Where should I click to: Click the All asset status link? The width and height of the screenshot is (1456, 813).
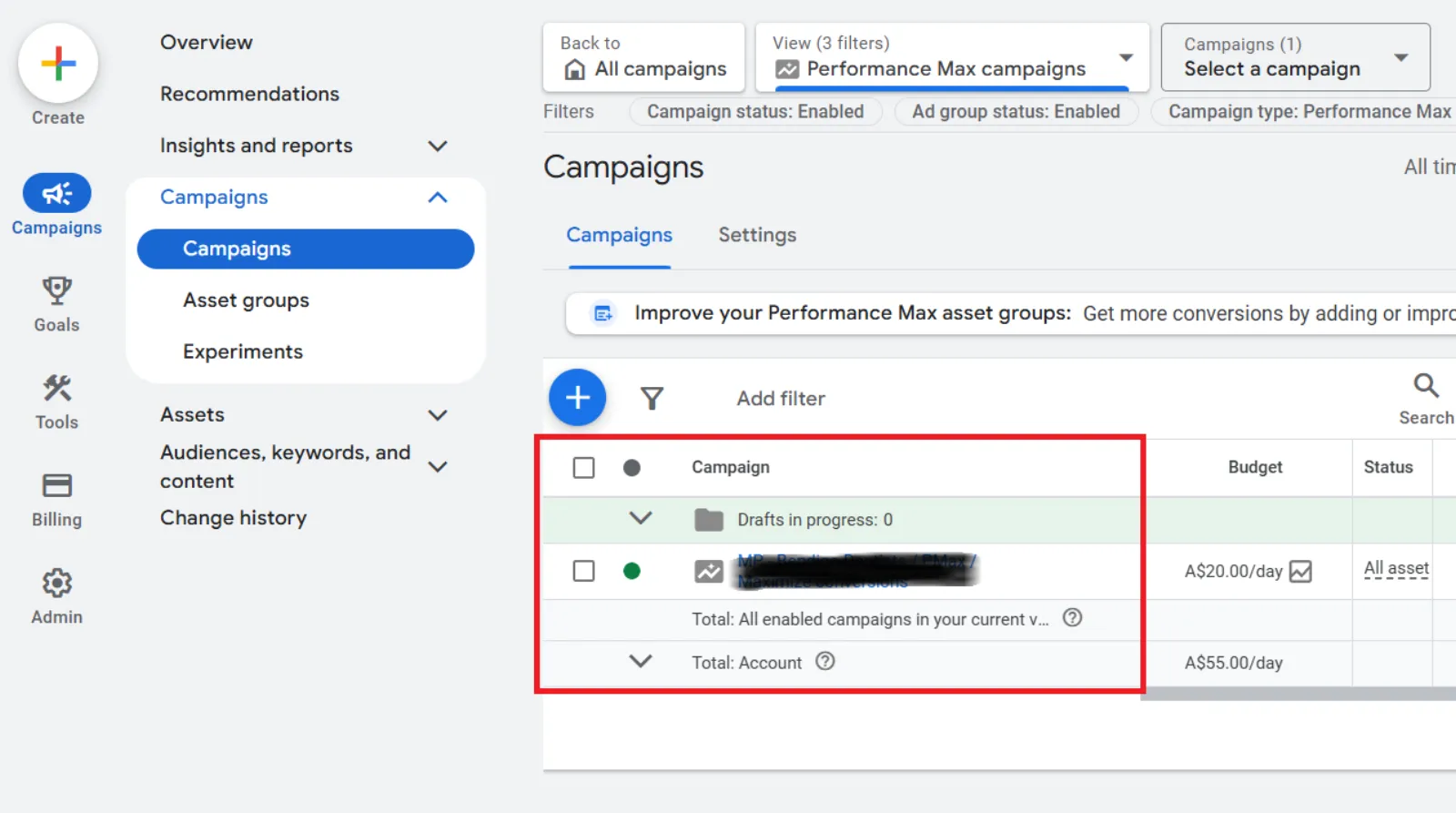(1396, 569)
